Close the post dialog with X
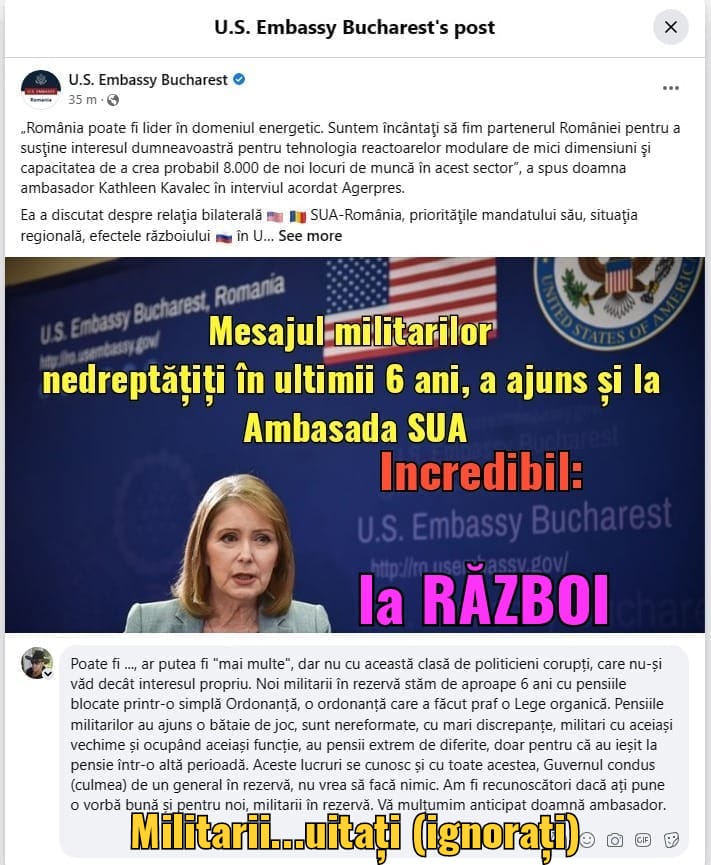This screenshot has width=711, height=865. 671,27
